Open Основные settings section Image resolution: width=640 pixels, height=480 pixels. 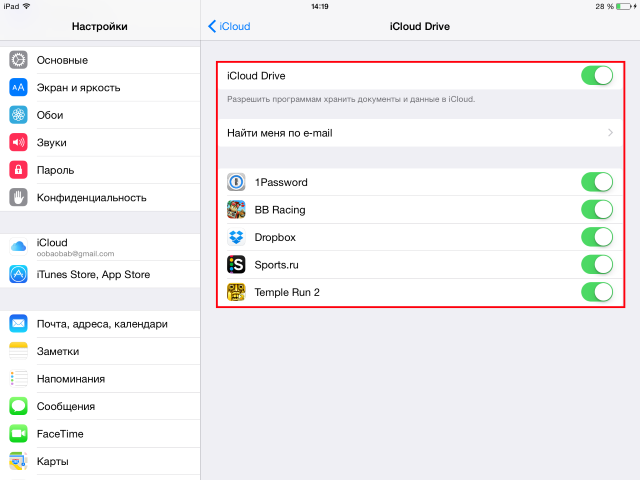coord(100,60)
